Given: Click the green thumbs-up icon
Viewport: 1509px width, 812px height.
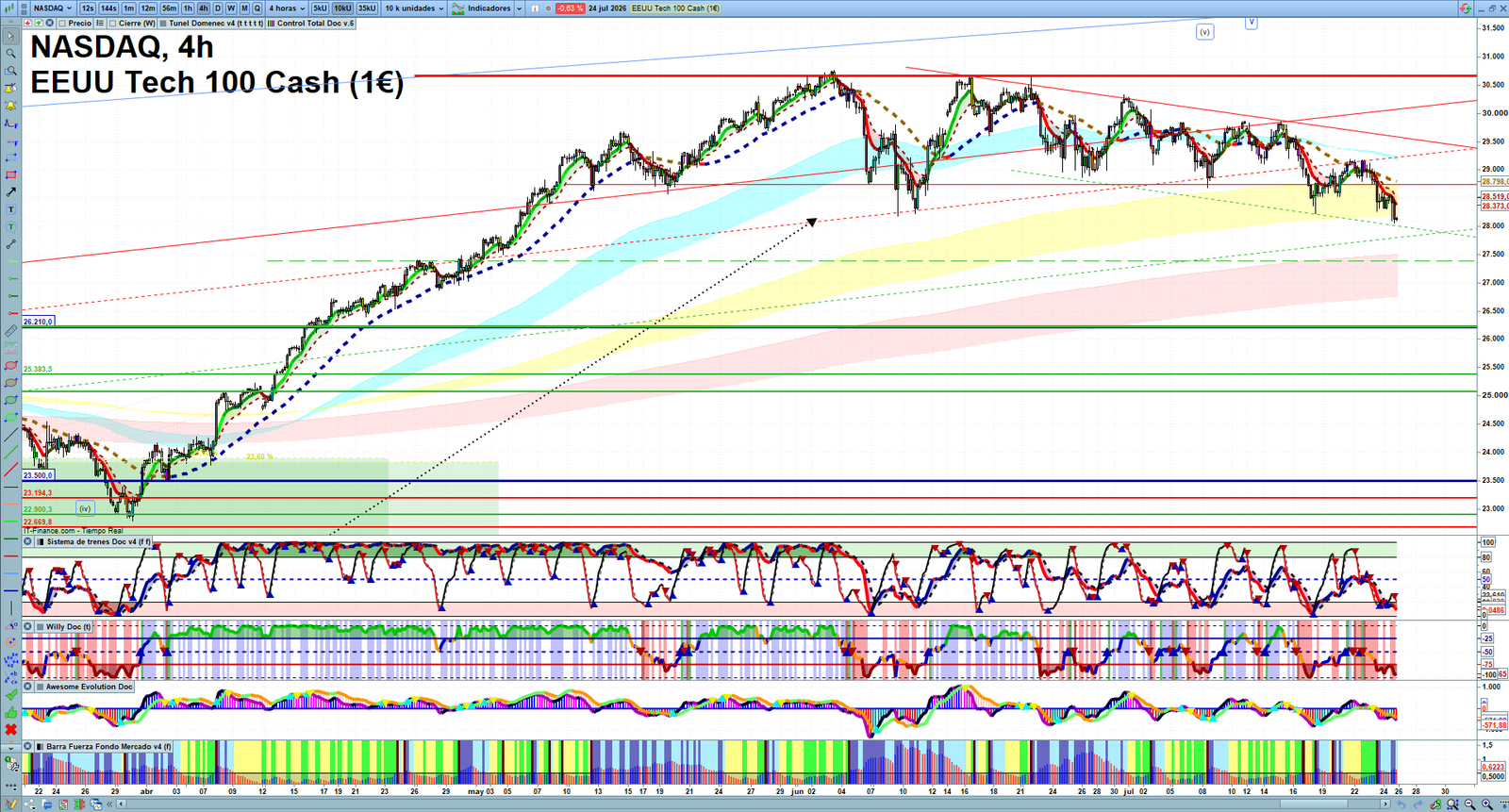Looking at the screenshot, I should click(x=11, y=712).
